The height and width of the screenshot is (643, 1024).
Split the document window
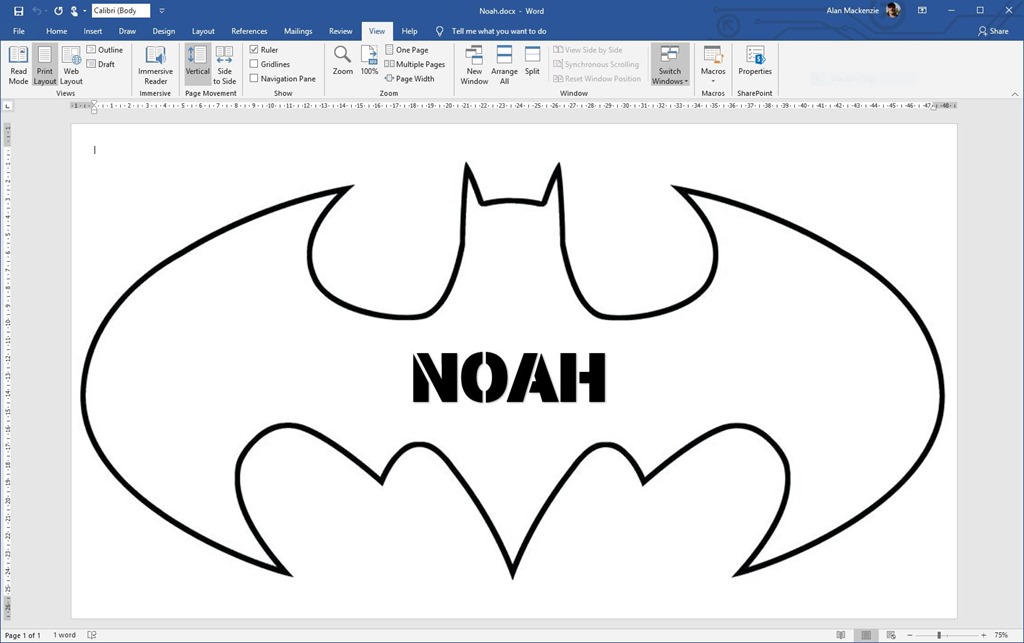532,60
